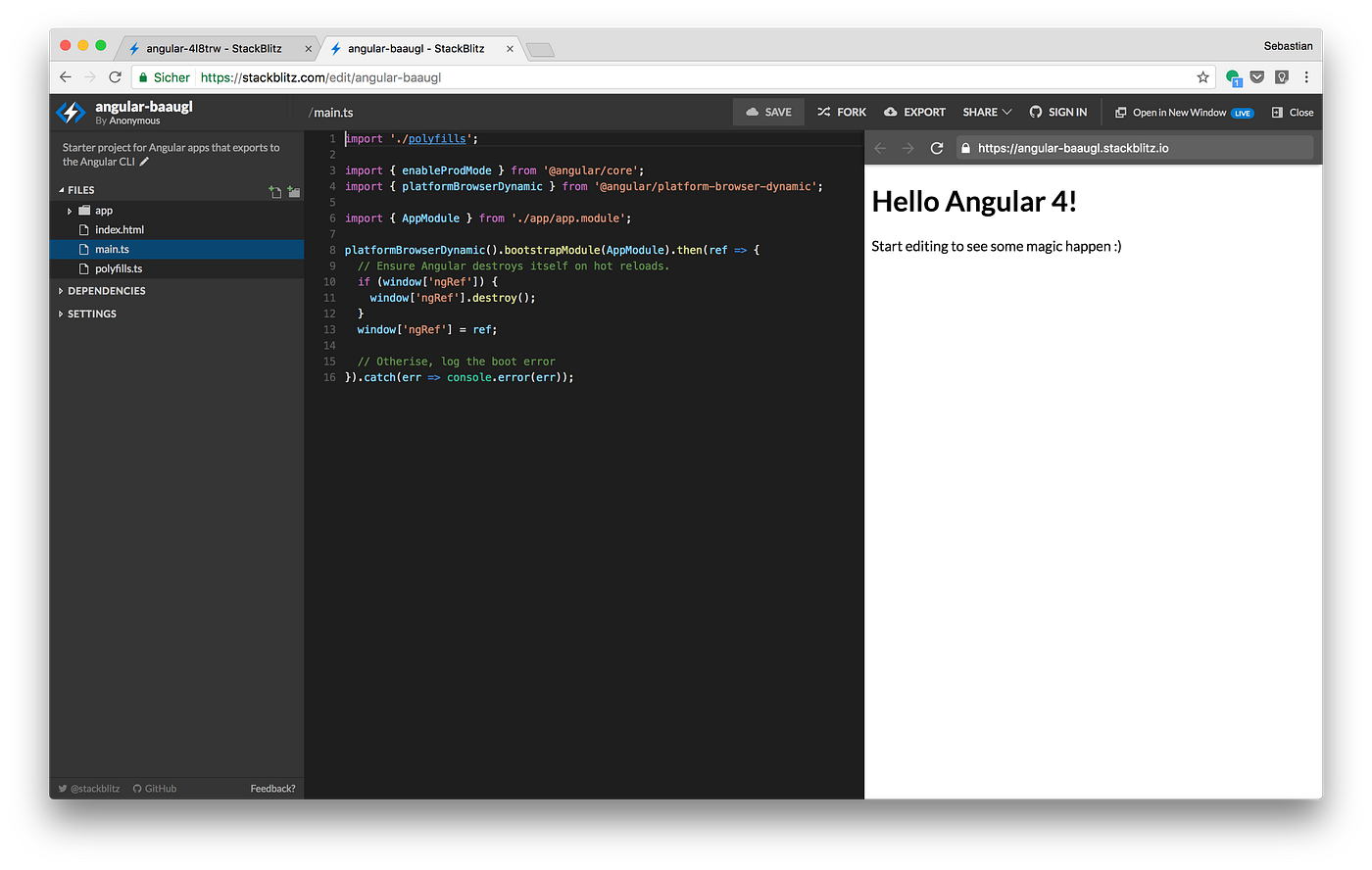
Task: Close the preview pane
Action: [x=1293, y=112]
